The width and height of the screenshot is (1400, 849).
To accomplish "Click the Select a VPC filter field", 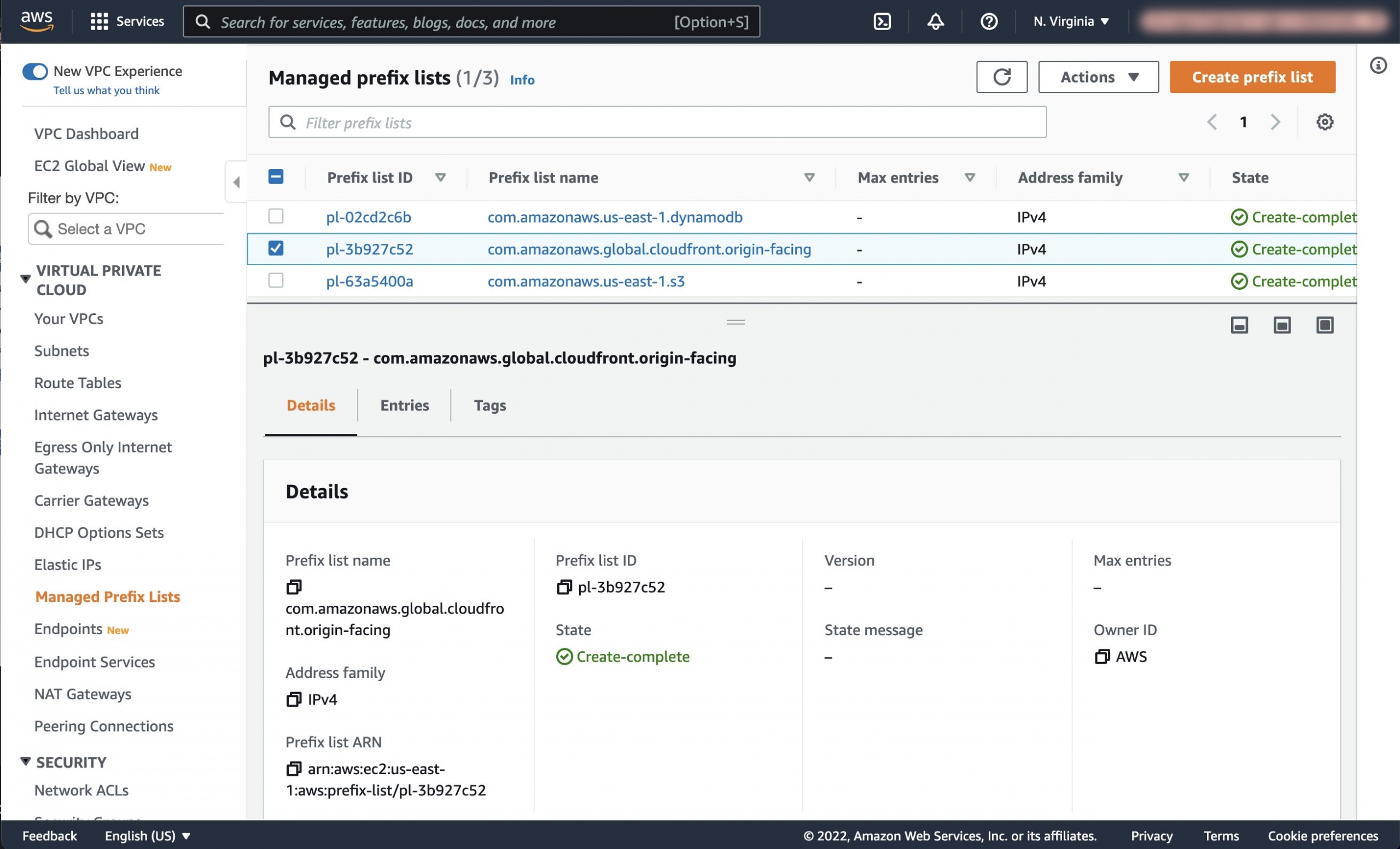I will click(x=126, y=229).
